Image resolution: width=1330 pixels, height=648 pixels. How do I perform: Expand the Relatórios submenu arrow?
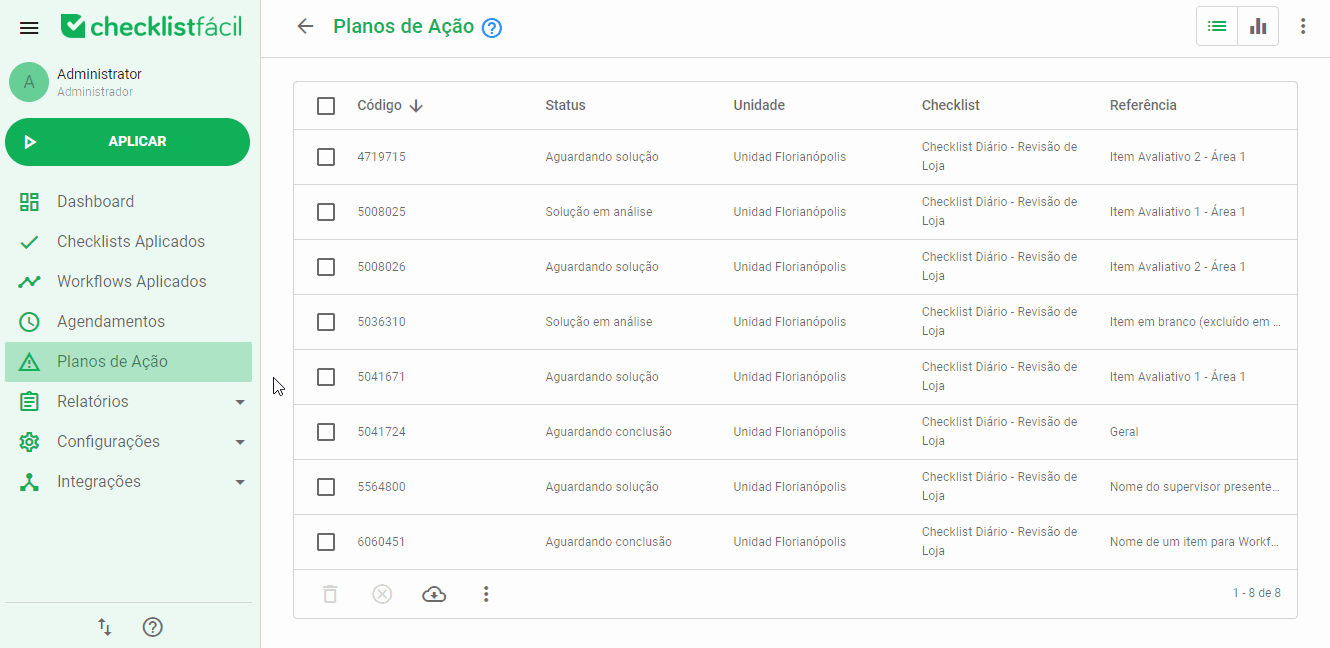(240, 402)
